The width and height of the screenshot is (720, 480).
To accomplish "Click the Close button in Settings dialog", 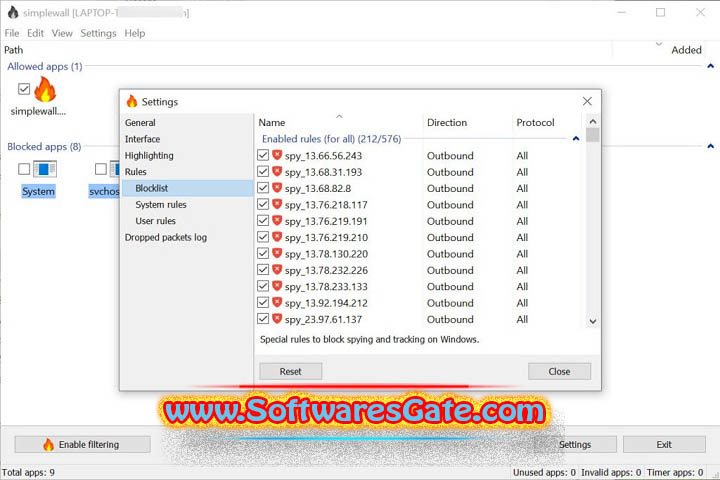I will [x=559, y=371].
